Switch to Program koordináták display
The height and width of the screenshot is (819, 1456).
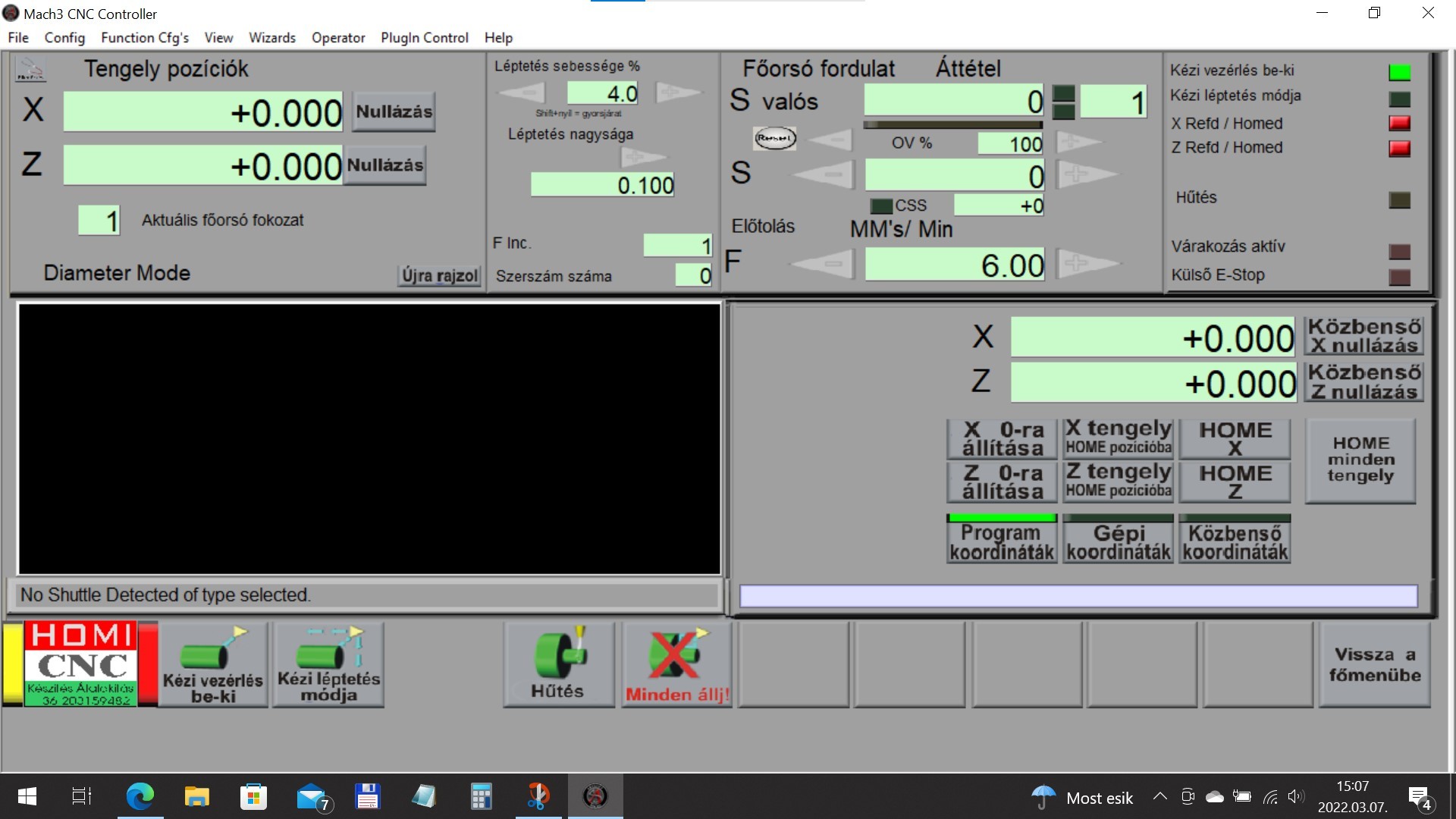click(1001, 541)
